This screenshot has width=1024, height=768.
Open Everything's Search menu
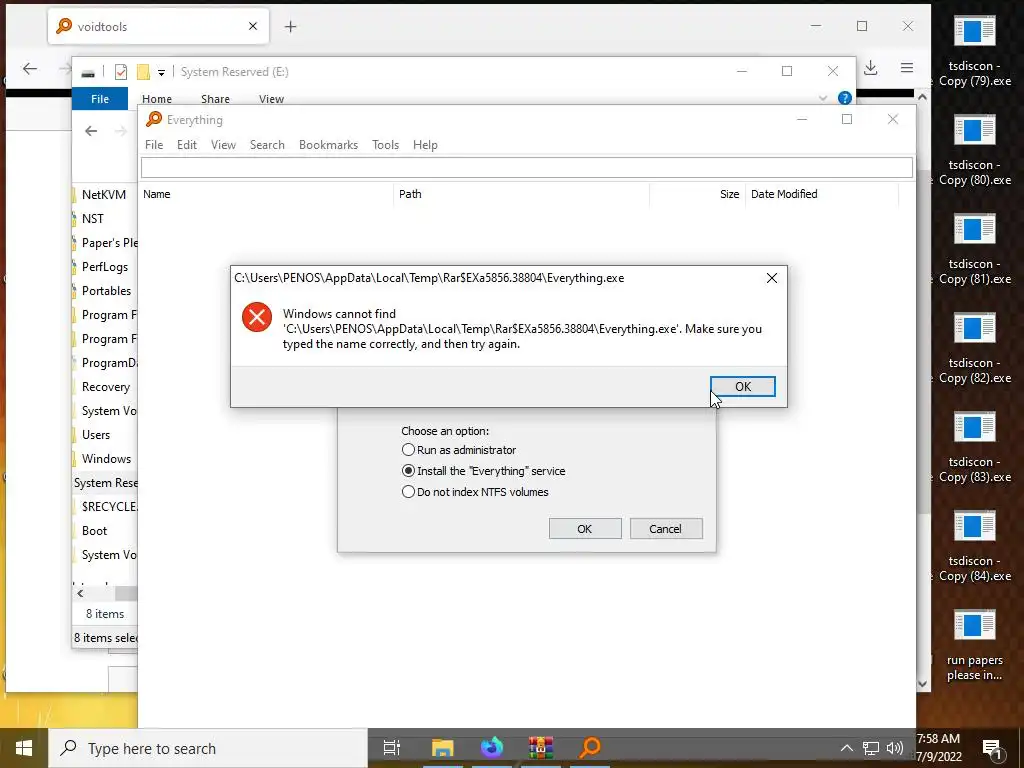[x=267, y=145]
